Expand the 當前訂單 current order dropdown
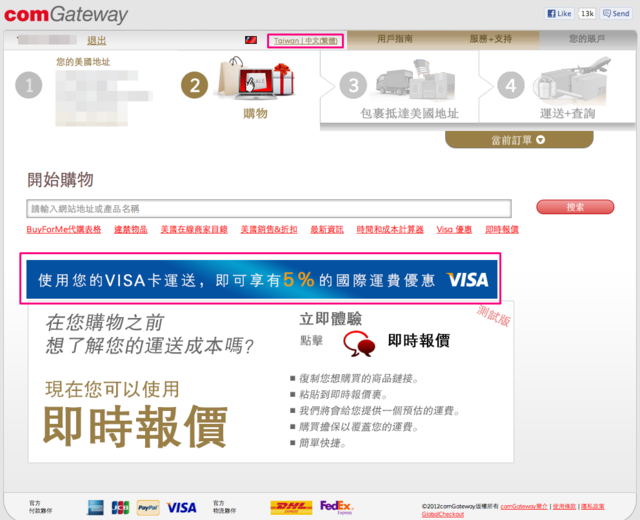The width and height of the screenshot is (640, 520). tap(519, 140)
